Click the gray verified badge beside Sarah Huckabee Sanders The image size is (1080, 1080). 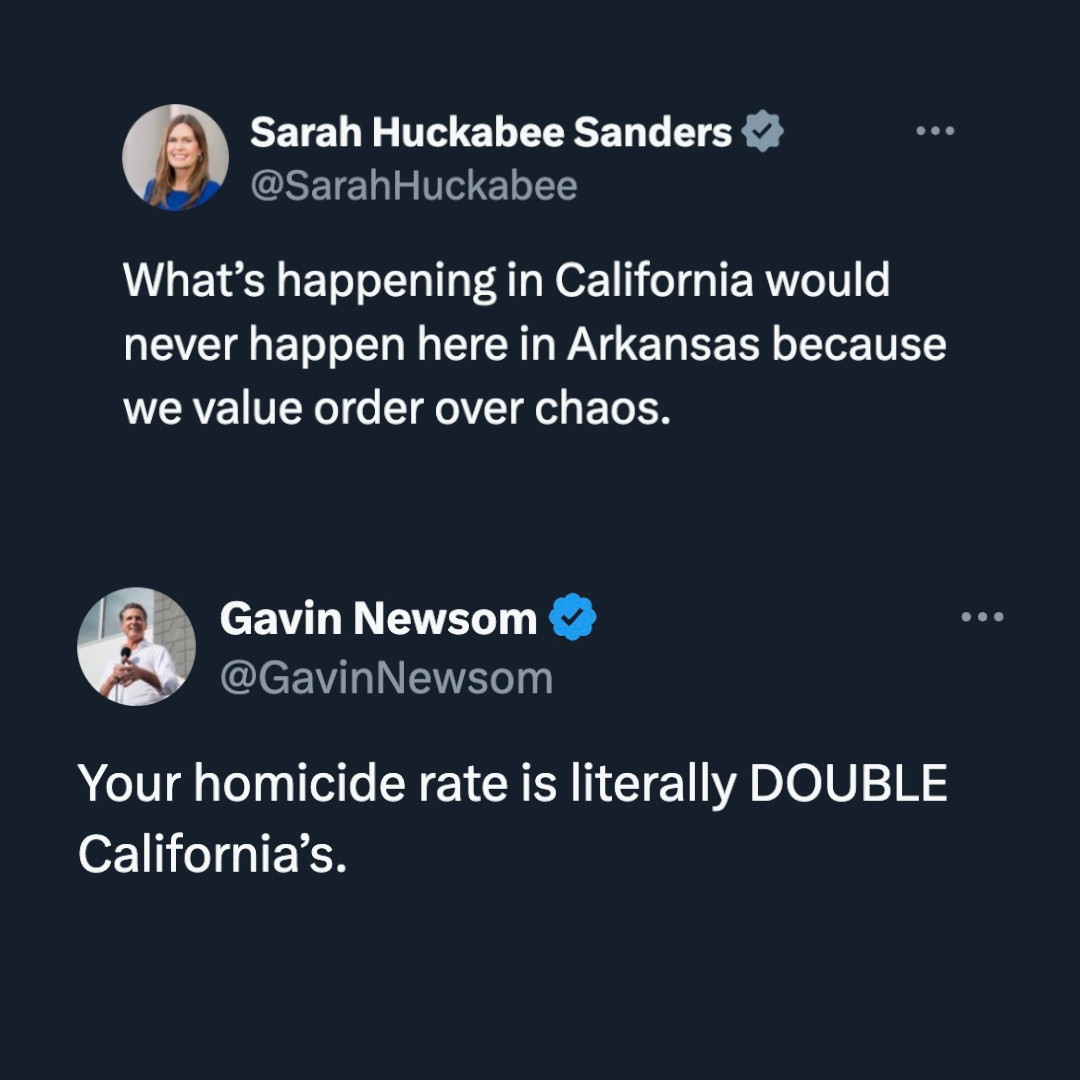coord(763,132)
